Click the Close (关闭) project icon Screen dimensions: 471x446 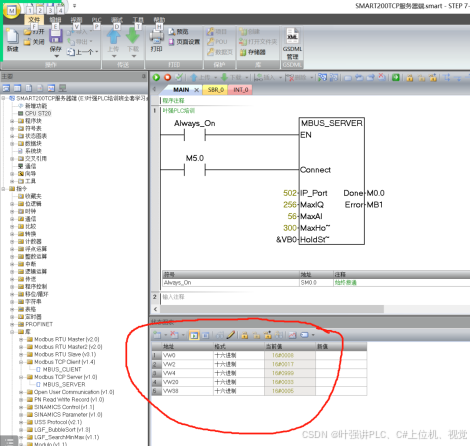click(x=27, y=42)
